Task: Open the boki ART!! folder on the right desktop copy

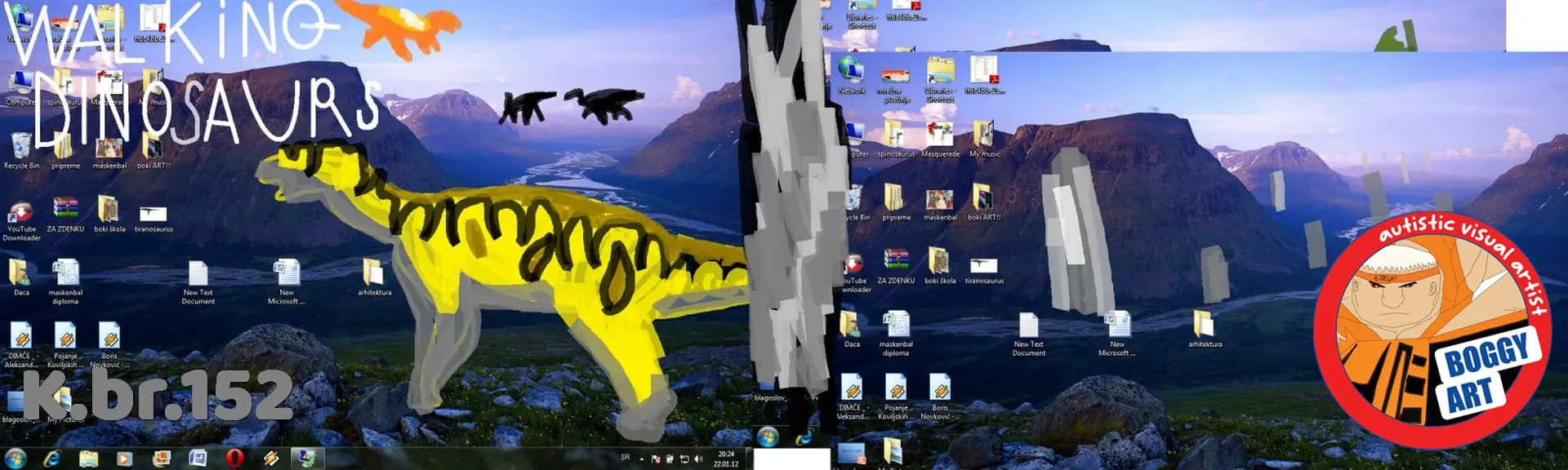Action: click(984, 203)
